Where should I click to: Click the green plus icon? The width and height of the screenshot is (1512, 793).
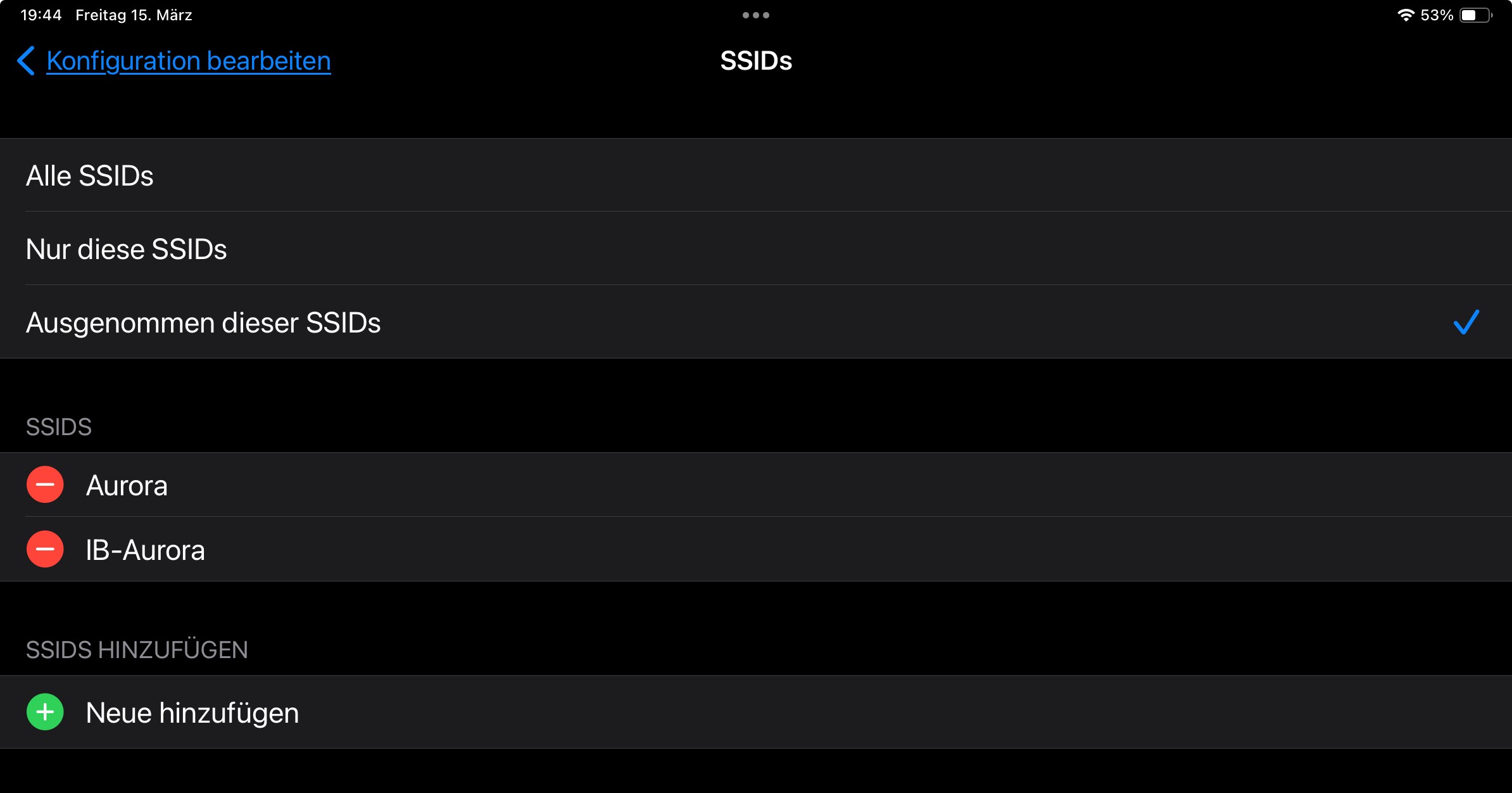point(45,712)
